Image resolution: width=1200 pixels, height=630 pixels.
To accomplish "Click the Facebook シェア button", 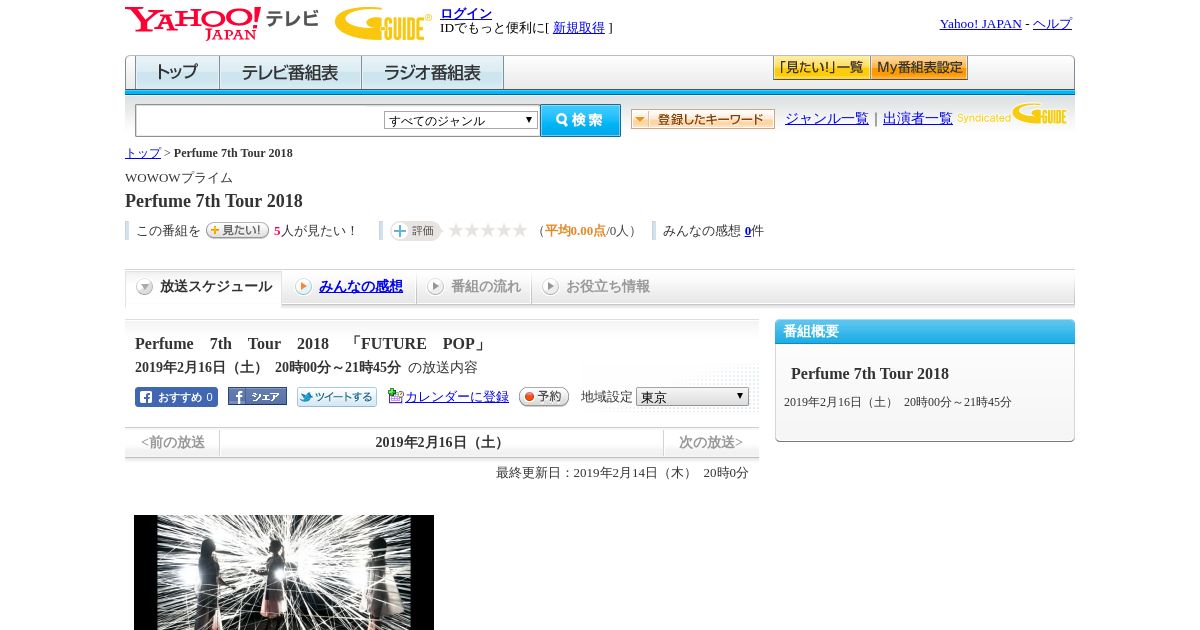I will pyautogui.click(x=257, y=396).
